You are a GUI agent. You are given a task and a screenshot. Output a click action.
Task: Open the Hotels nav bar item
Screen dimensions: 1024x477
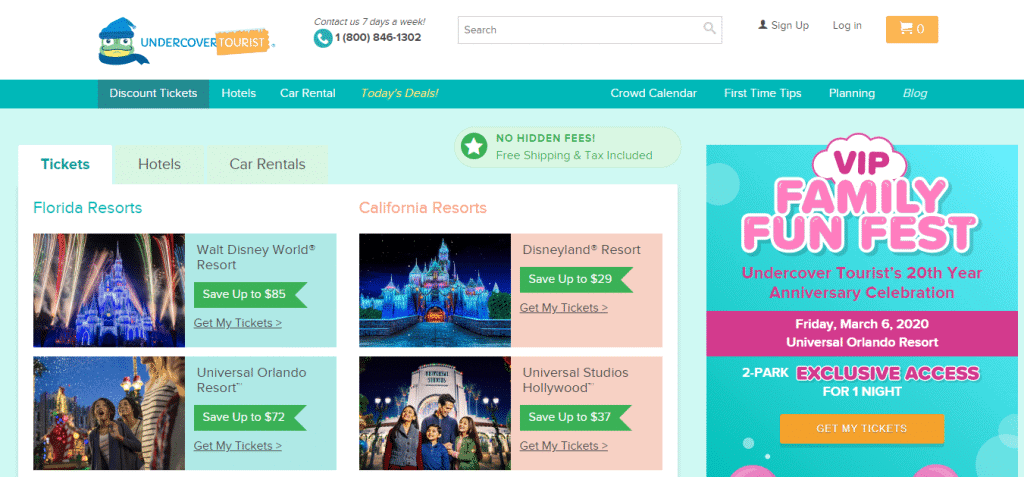pyautogui.click(x=238, y=93)
